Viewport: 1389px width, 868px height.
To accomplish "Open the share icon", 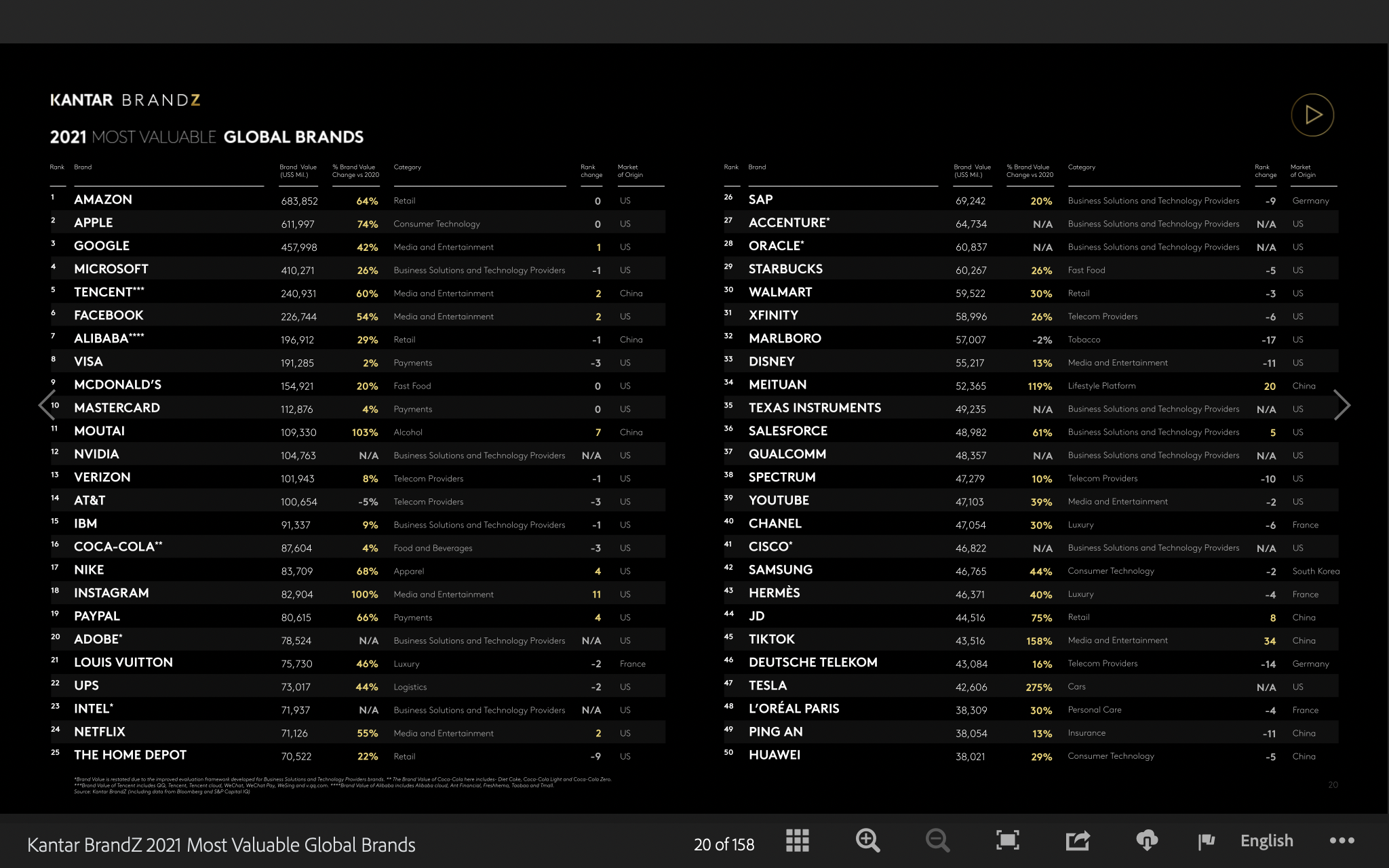I will tap(1078, 840).
